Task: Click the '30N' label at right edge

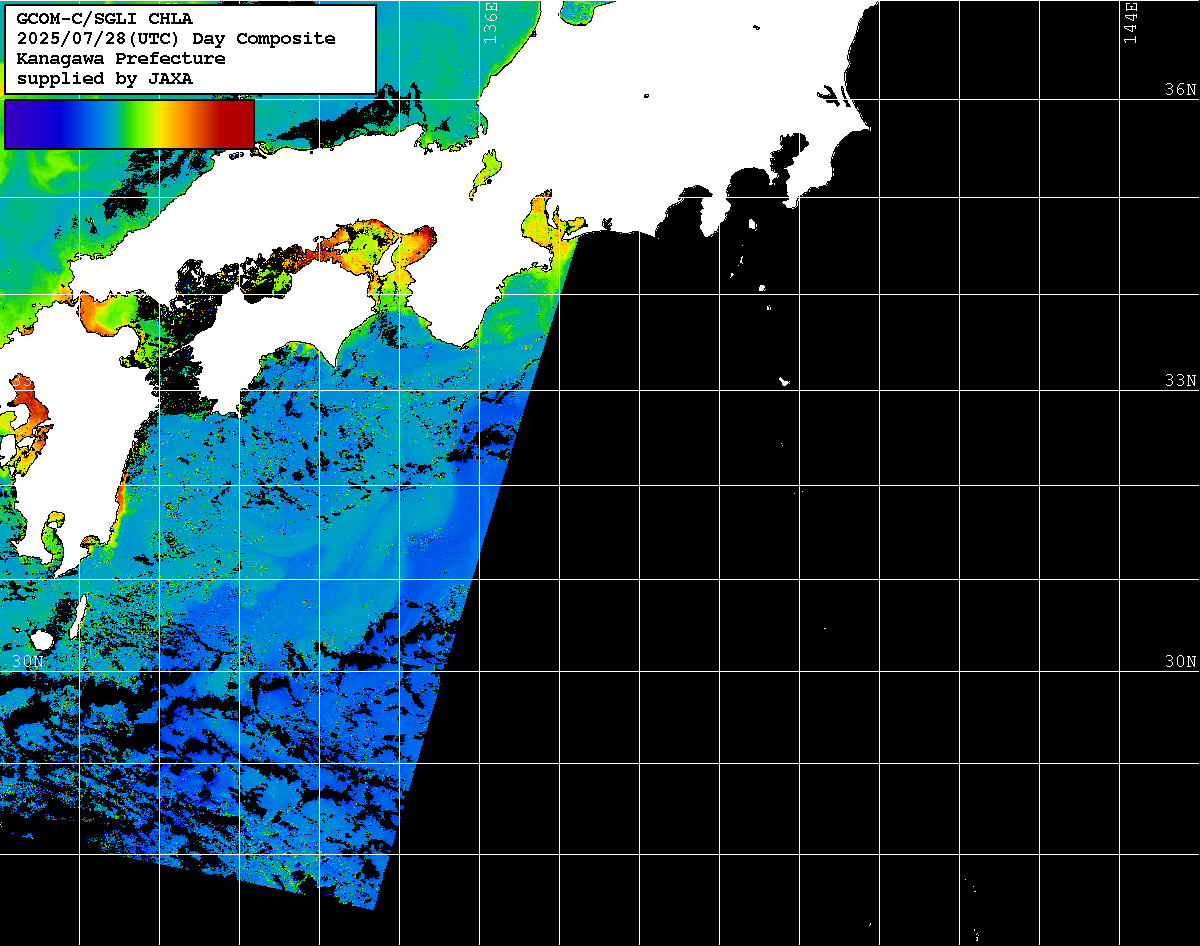Action: (1180, 662)
